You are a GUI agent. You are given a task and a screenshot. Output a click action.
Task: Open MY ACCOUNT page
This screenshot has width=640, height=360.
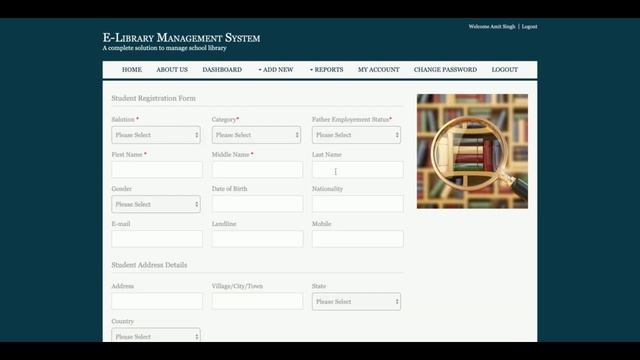coord(379,70)
